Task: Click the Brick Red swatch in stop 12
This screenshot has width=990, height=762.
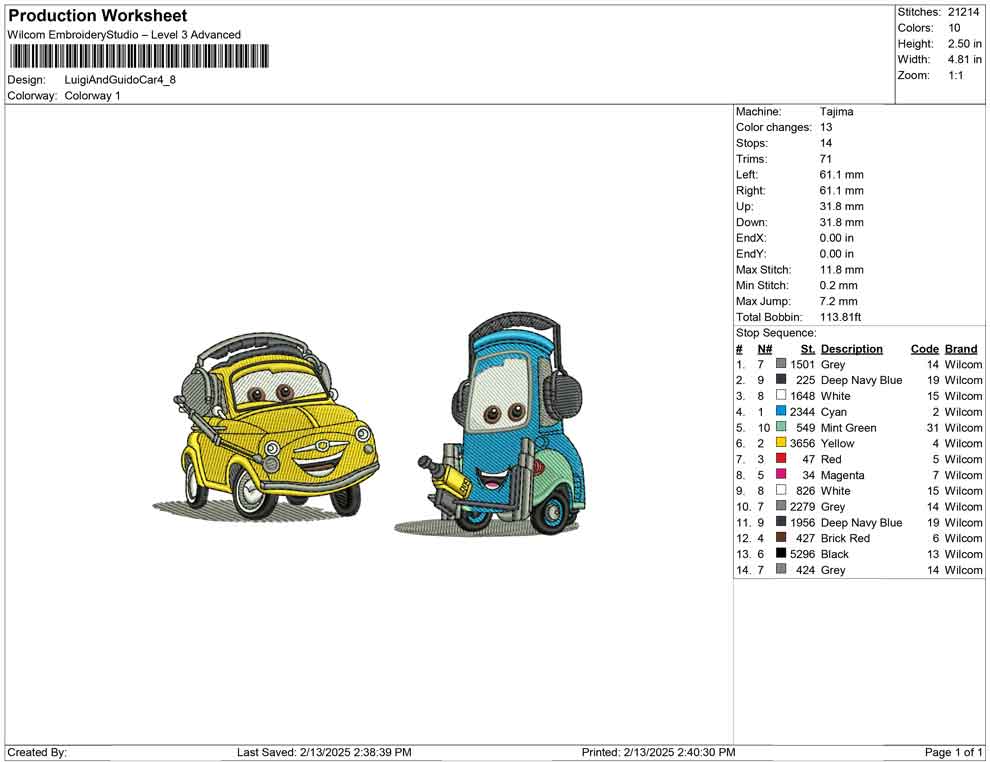Action: coord(781,537)
